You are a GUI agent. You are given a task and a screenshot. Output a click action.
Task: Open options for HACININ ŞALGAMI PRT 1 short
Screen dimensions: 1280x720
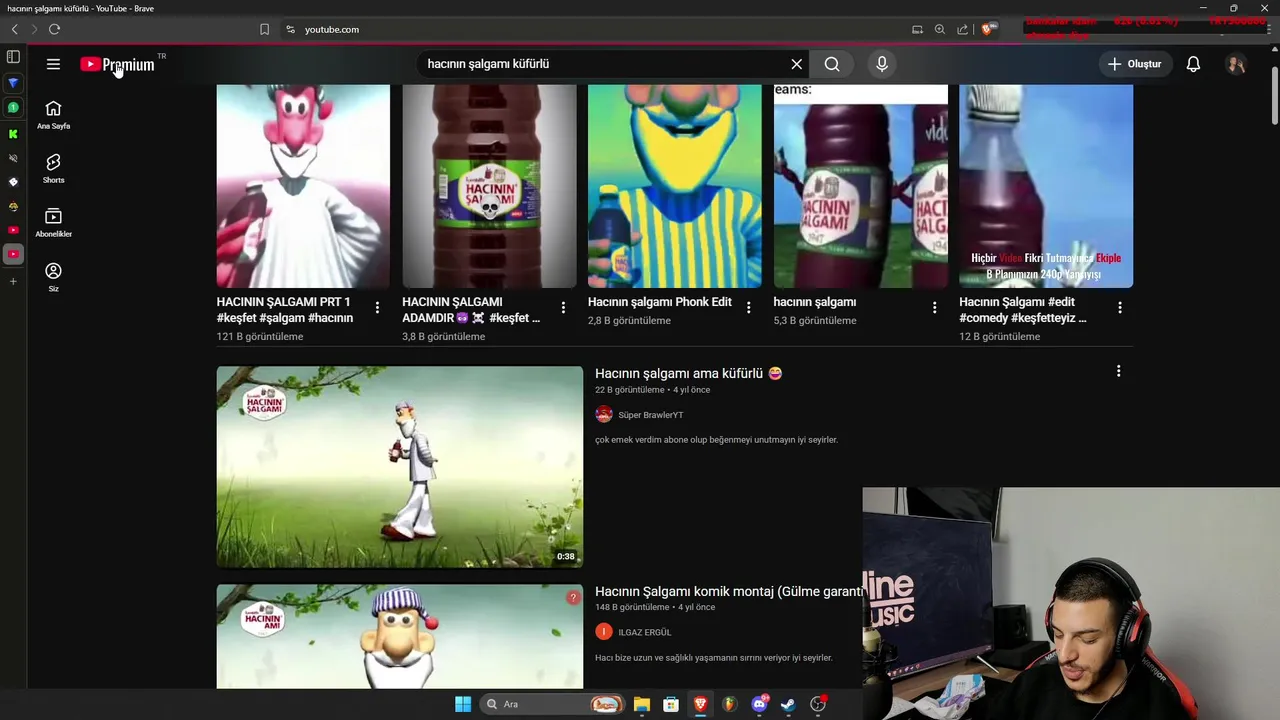point(377,308)
